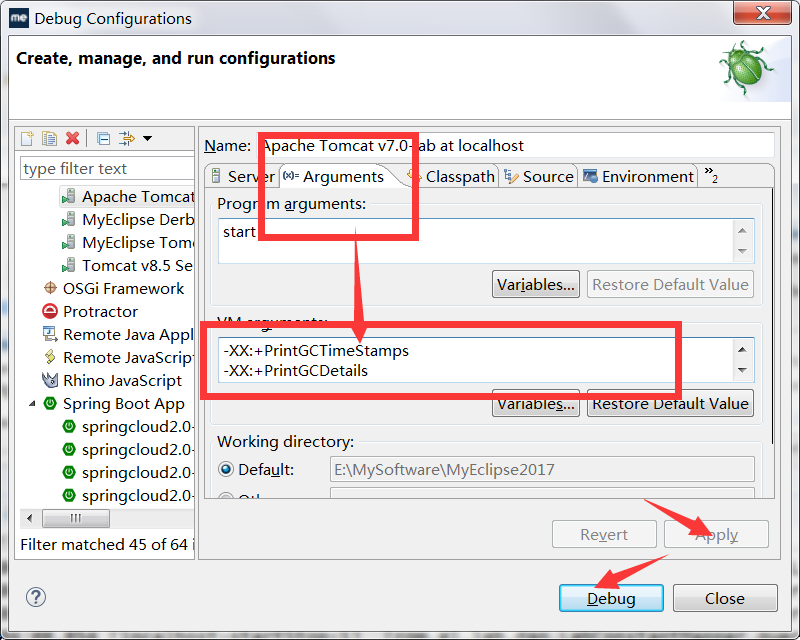Click the Remote Java Application icon

pyautogui.click(x=49, y=334)
